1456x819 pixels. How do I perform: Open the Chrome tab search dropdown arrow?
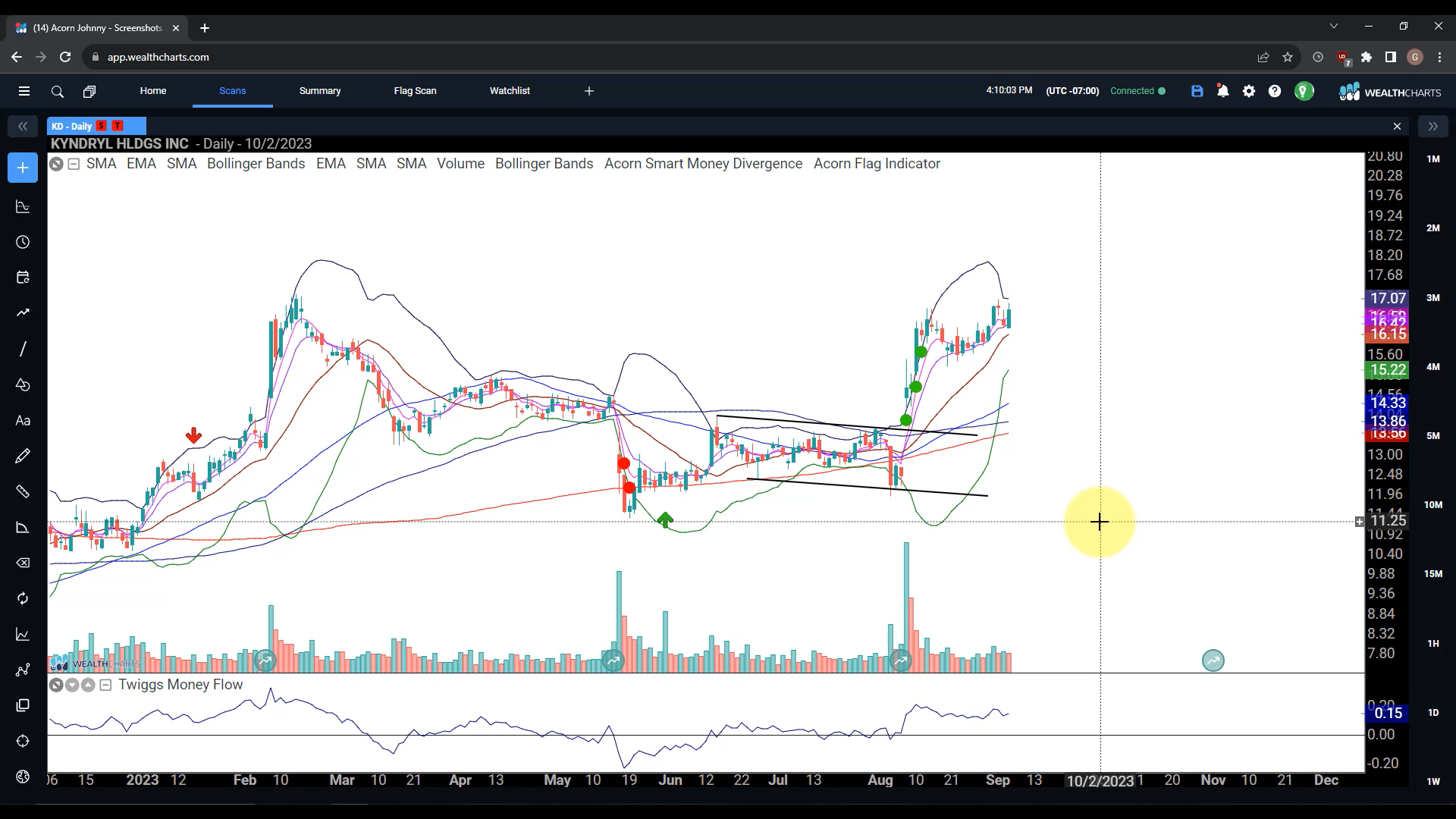[x=1334, y=27]
